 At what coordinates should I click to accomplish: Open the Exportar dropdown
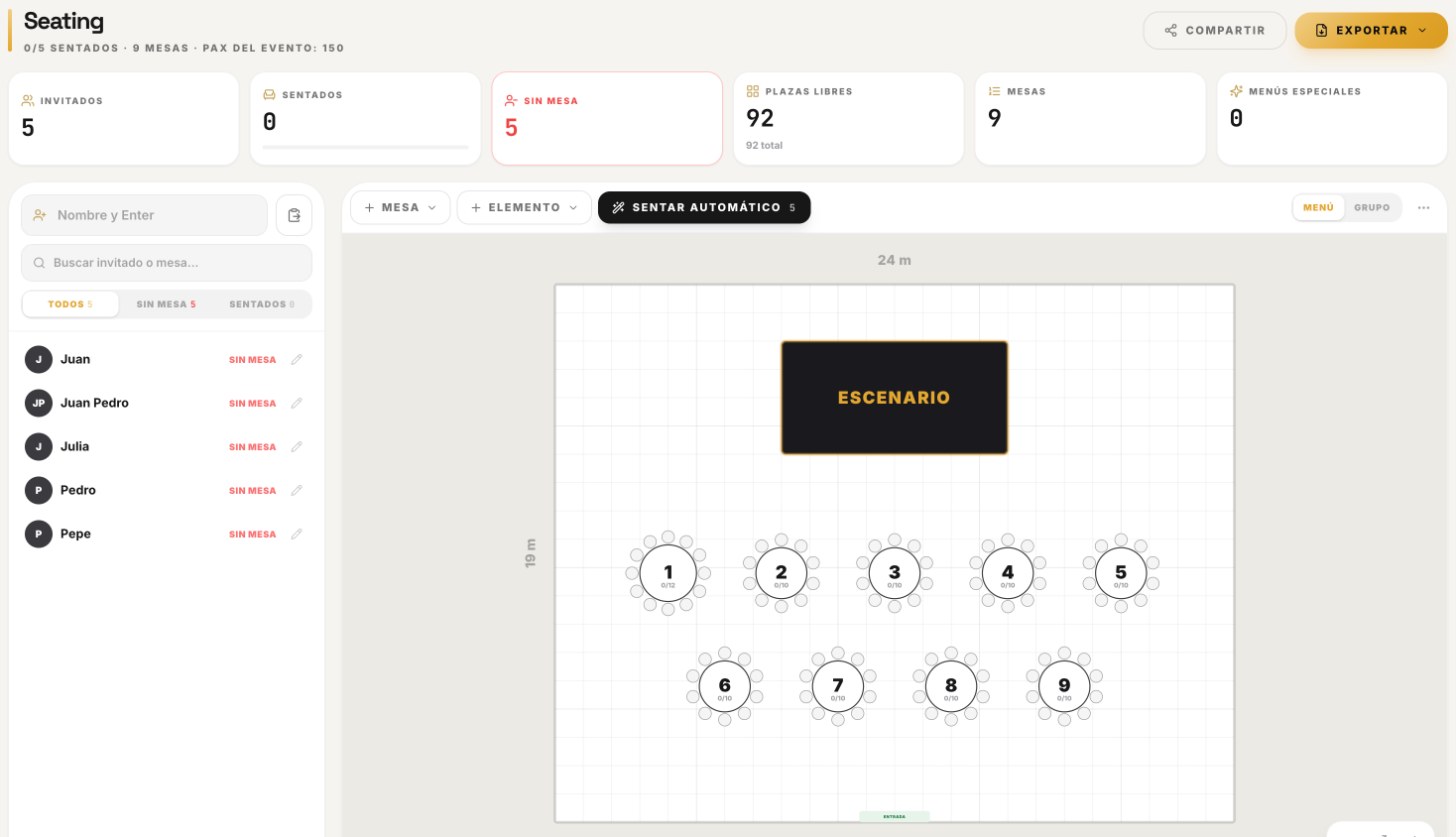coord(1370,30)
